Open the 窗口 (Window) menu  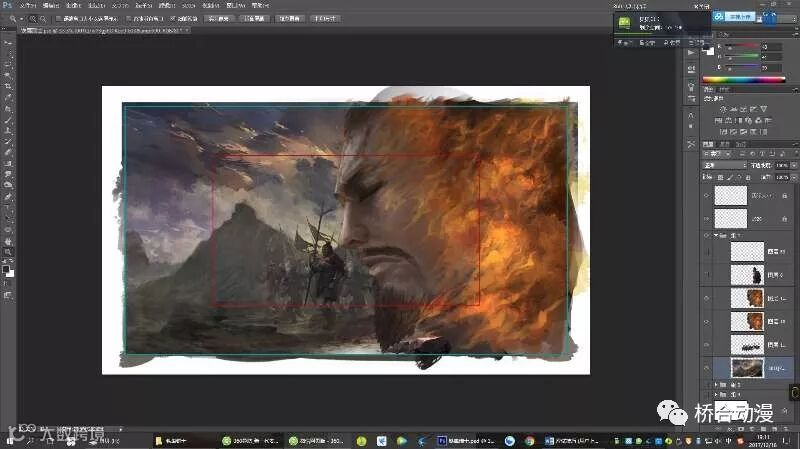236,6
